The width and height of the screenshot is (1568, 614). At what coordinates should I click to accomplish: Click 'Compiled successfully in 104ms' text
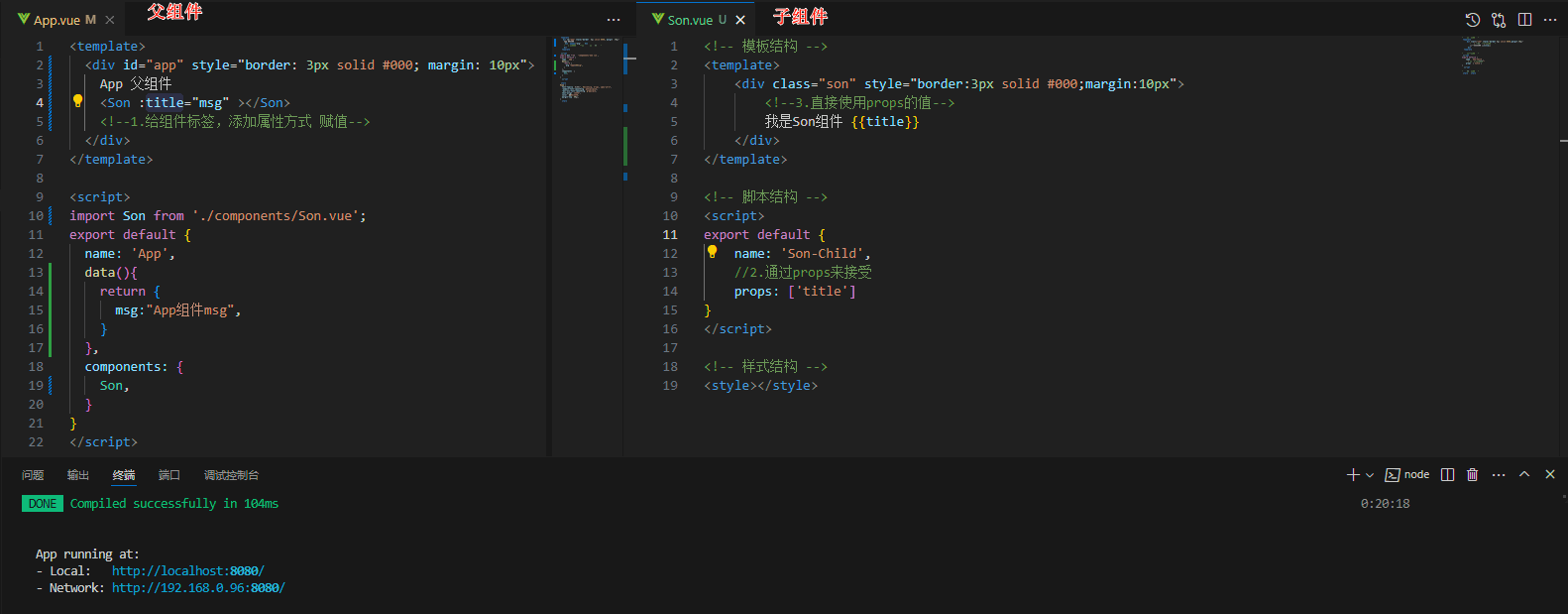point(174,504)
